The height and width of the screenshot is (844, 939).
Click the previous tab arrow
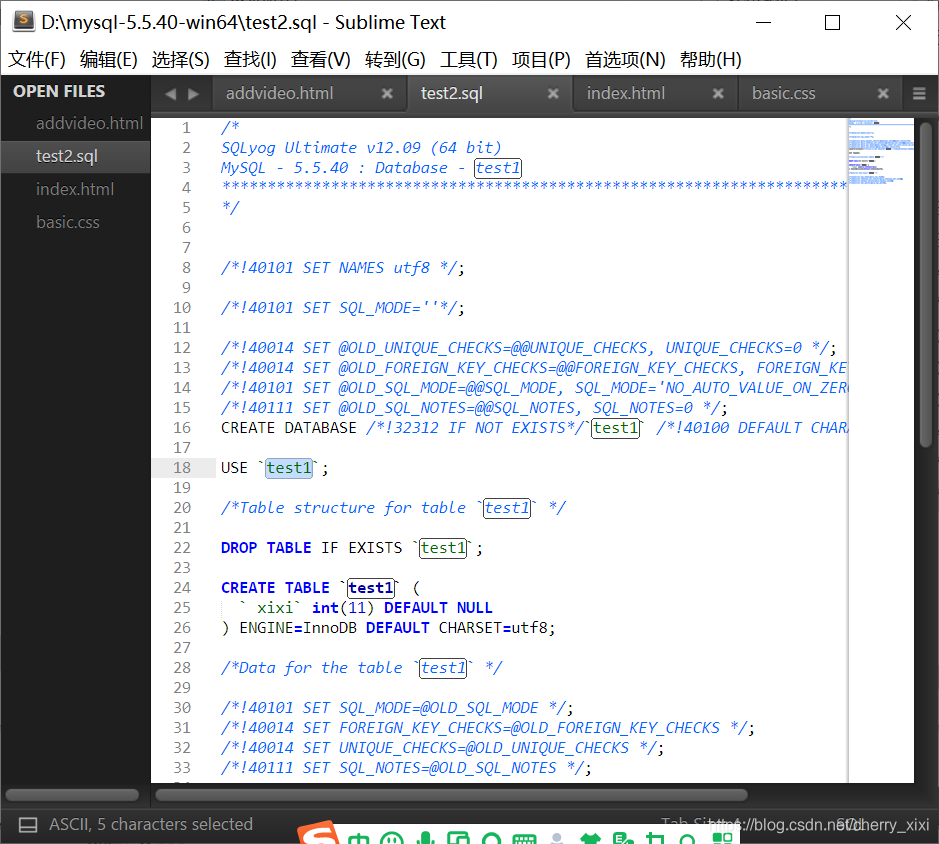[171, 94]
